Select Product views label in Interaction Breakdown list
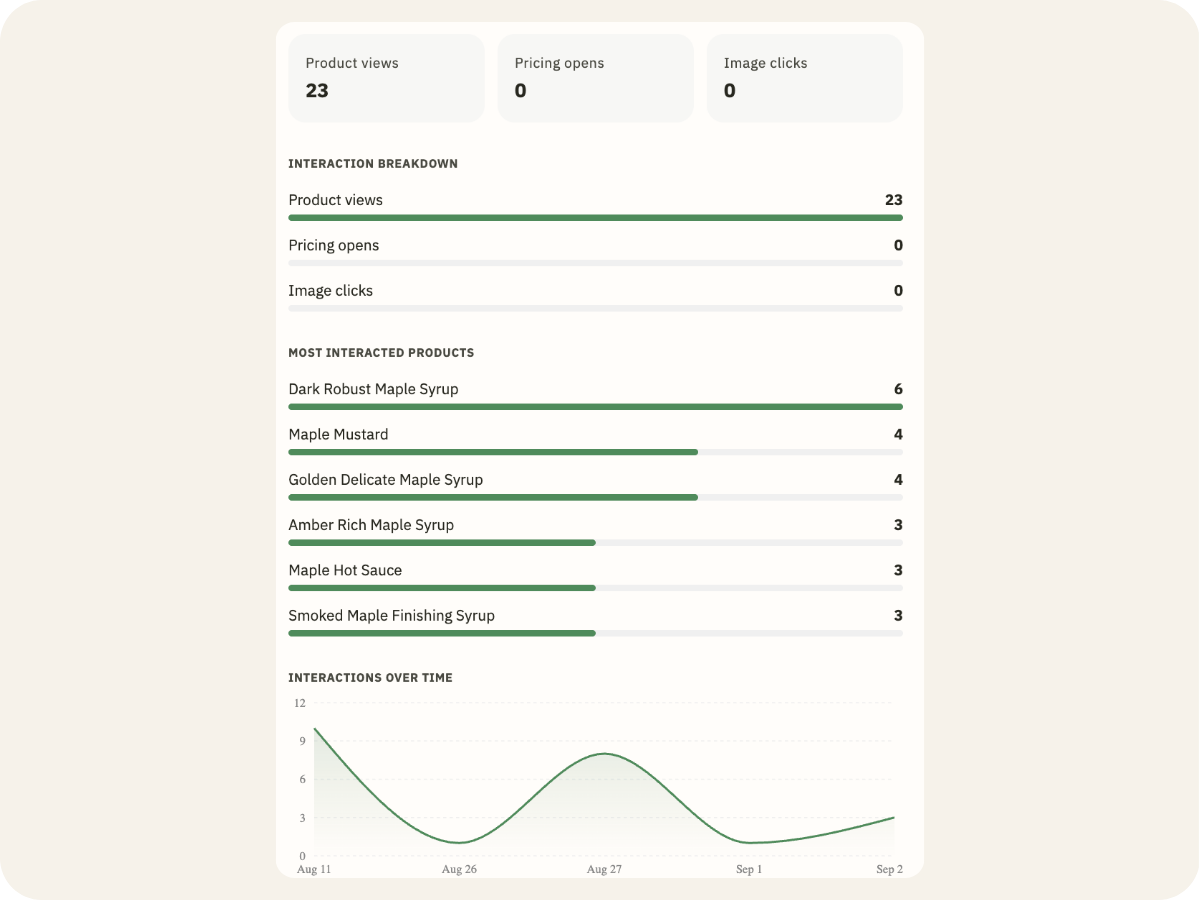 336,200
